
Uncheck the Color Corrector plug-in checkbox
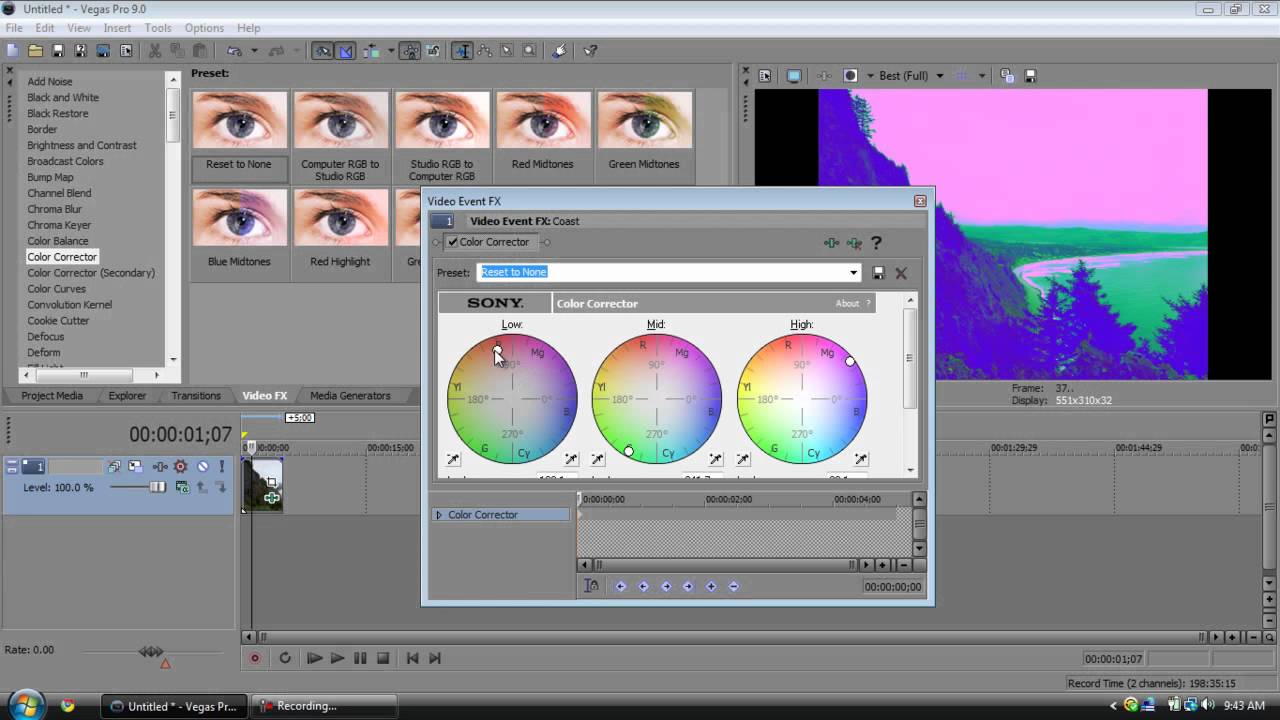point(453,242)
